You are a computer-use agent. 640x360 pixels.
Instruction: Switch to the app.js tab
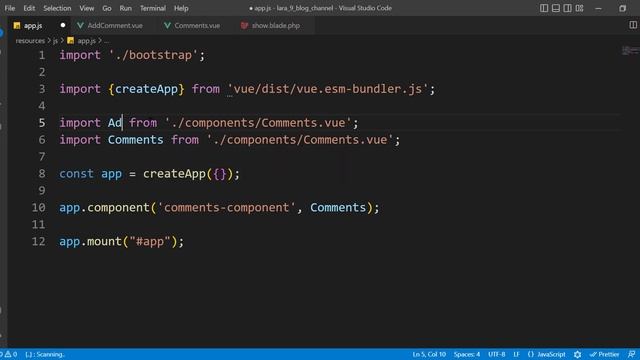[x=33, y=25]
